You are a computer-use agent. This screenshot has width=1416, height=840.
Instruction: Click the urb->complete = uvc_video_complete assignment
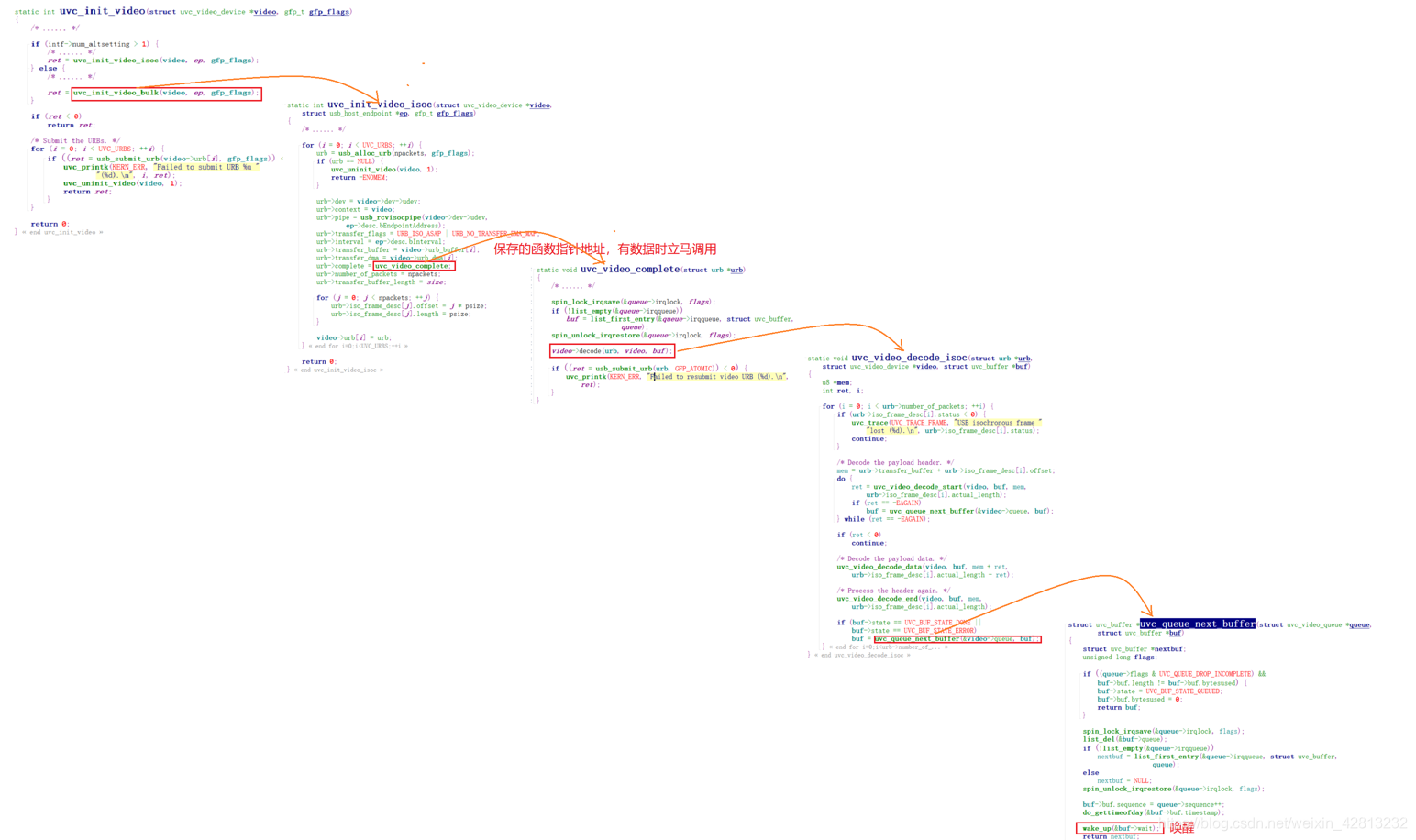coord(385,266)
